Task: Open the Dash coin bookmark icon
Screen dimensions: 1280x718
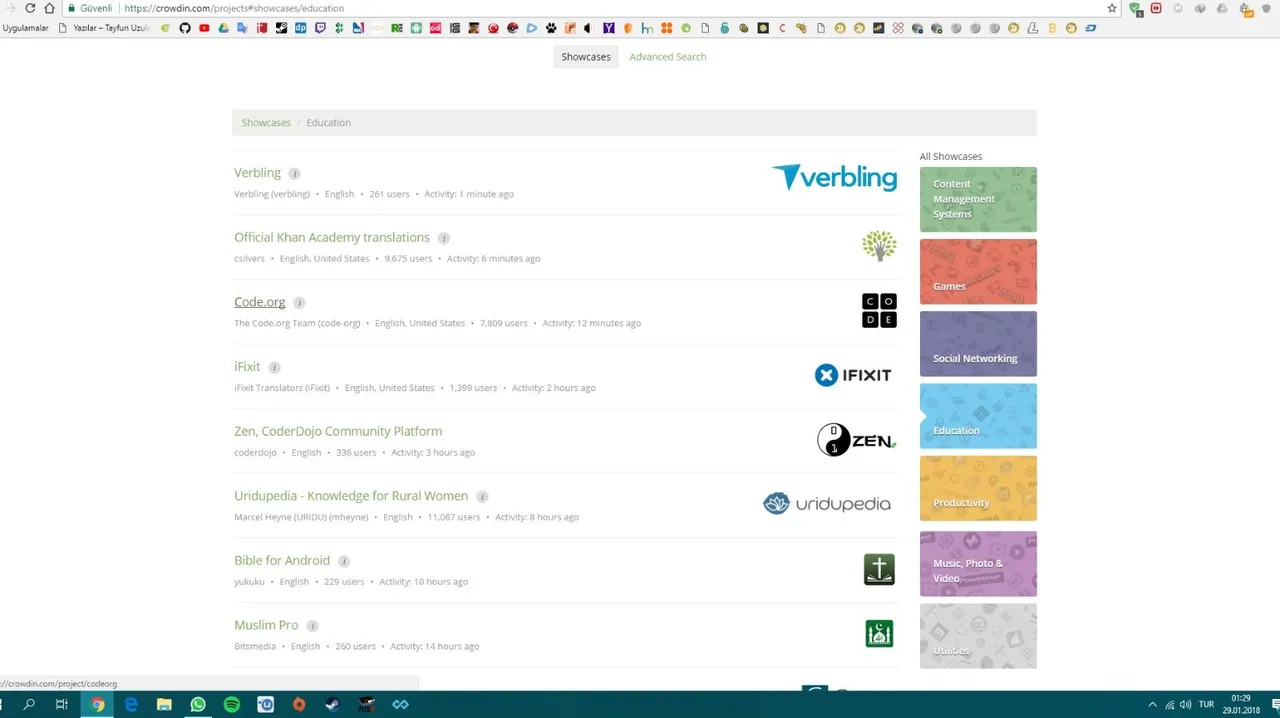Action: click(x=1090, y=28)
